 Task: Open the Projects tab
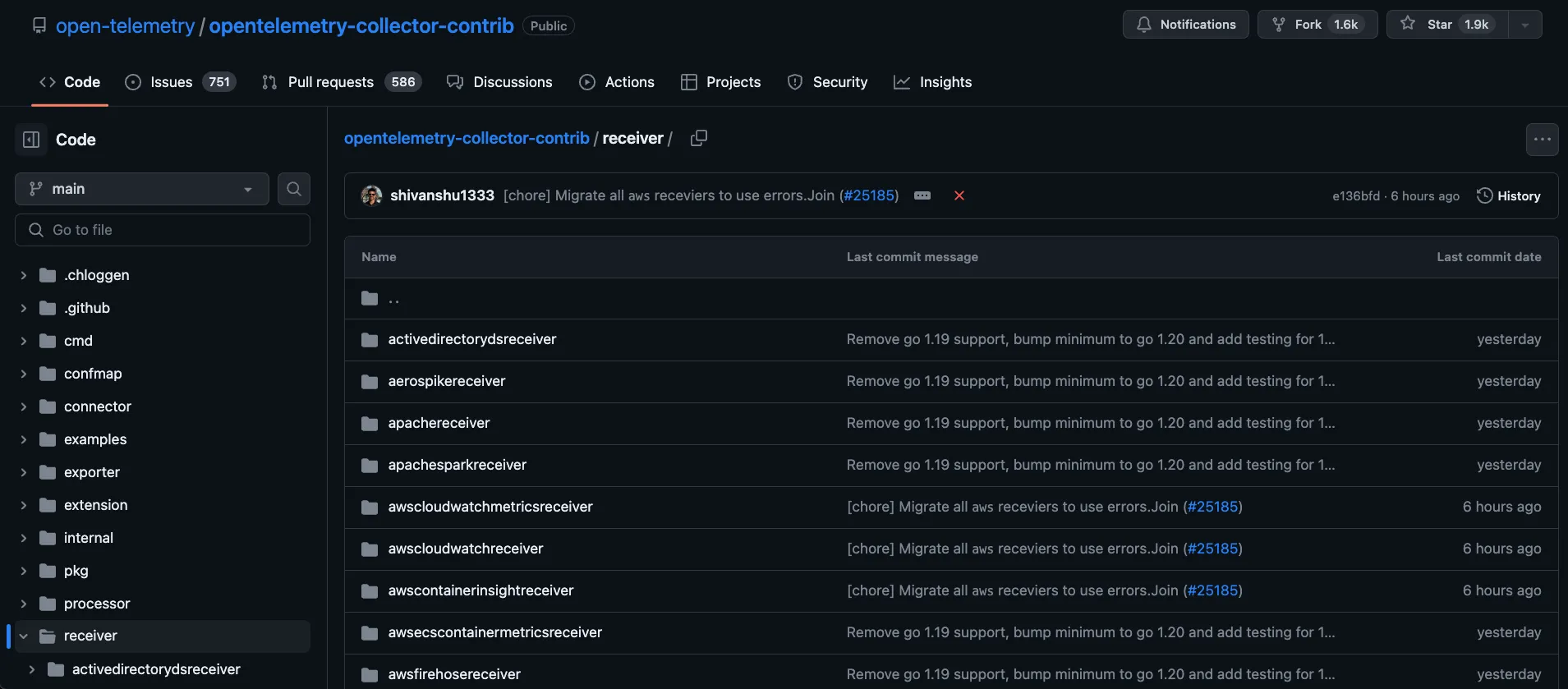tap(721, 82)
